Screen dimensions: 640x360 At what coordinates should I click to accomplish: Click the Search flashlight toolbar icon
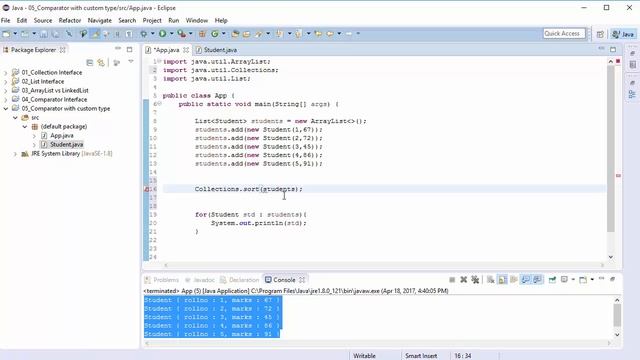pyautogui.click(x=259, y=34)
